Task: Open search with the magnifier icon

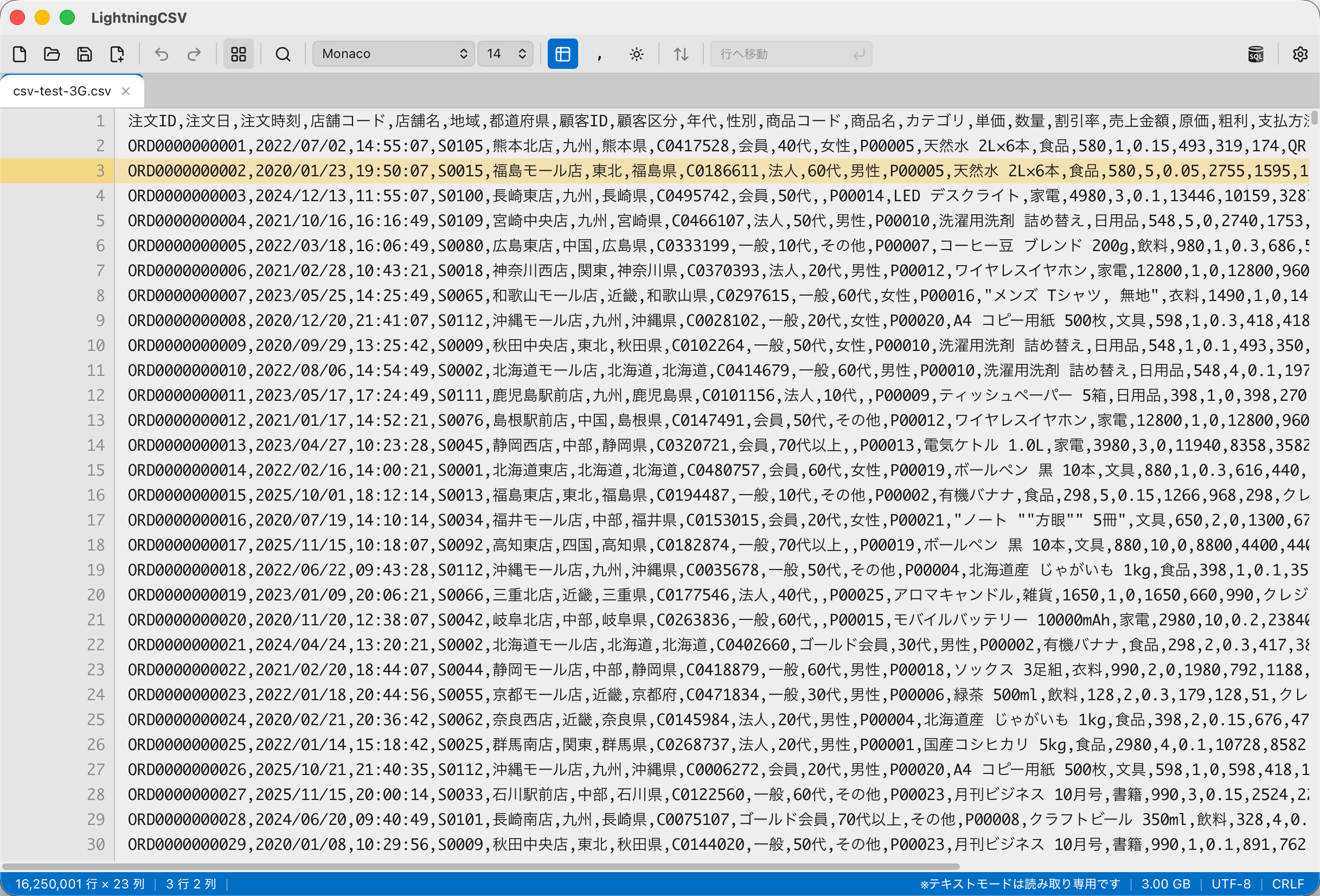Action: point(283,54)
